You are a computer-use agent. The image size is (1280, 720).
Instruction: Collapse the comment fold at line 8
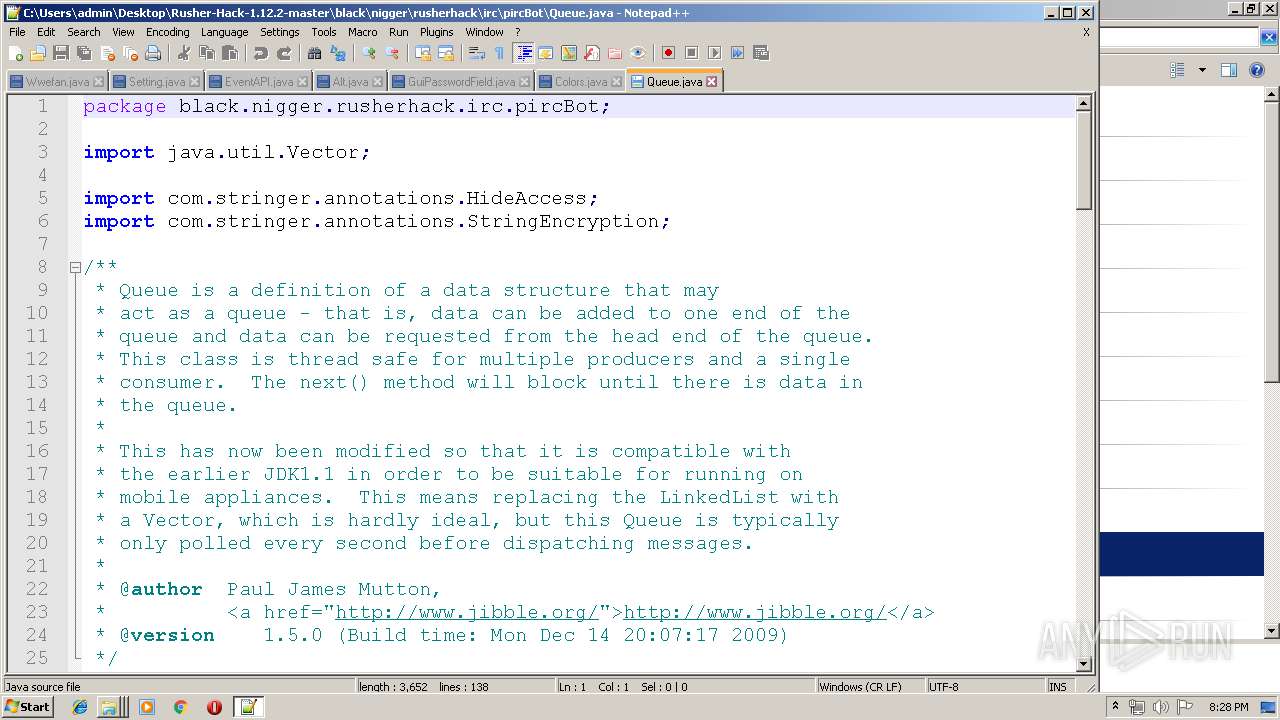click(x=75, y=267)
